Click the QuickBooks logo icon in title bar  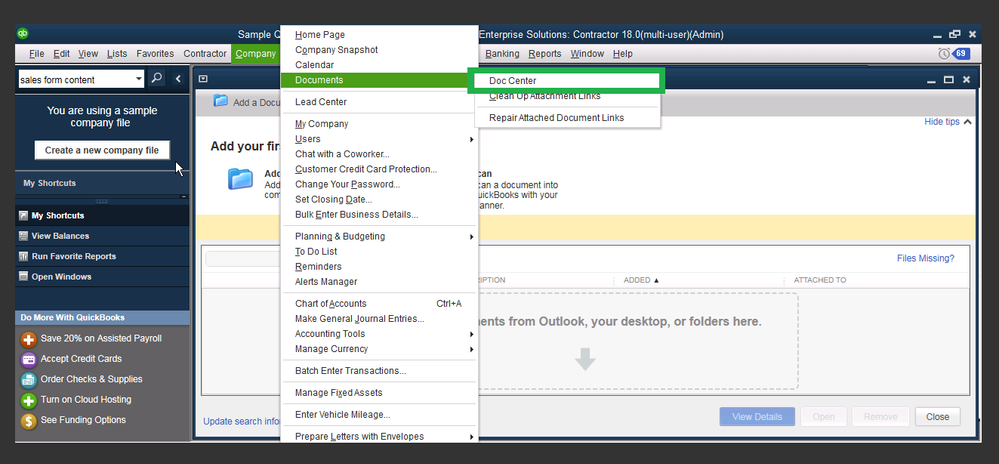point(23,33)
